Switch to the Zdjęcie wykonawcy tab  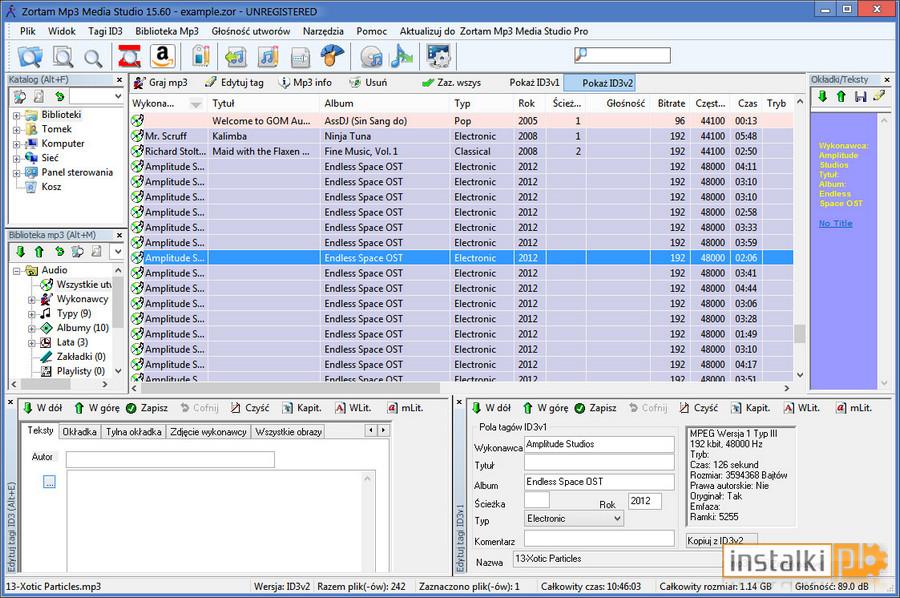click(x=208, y=432)
